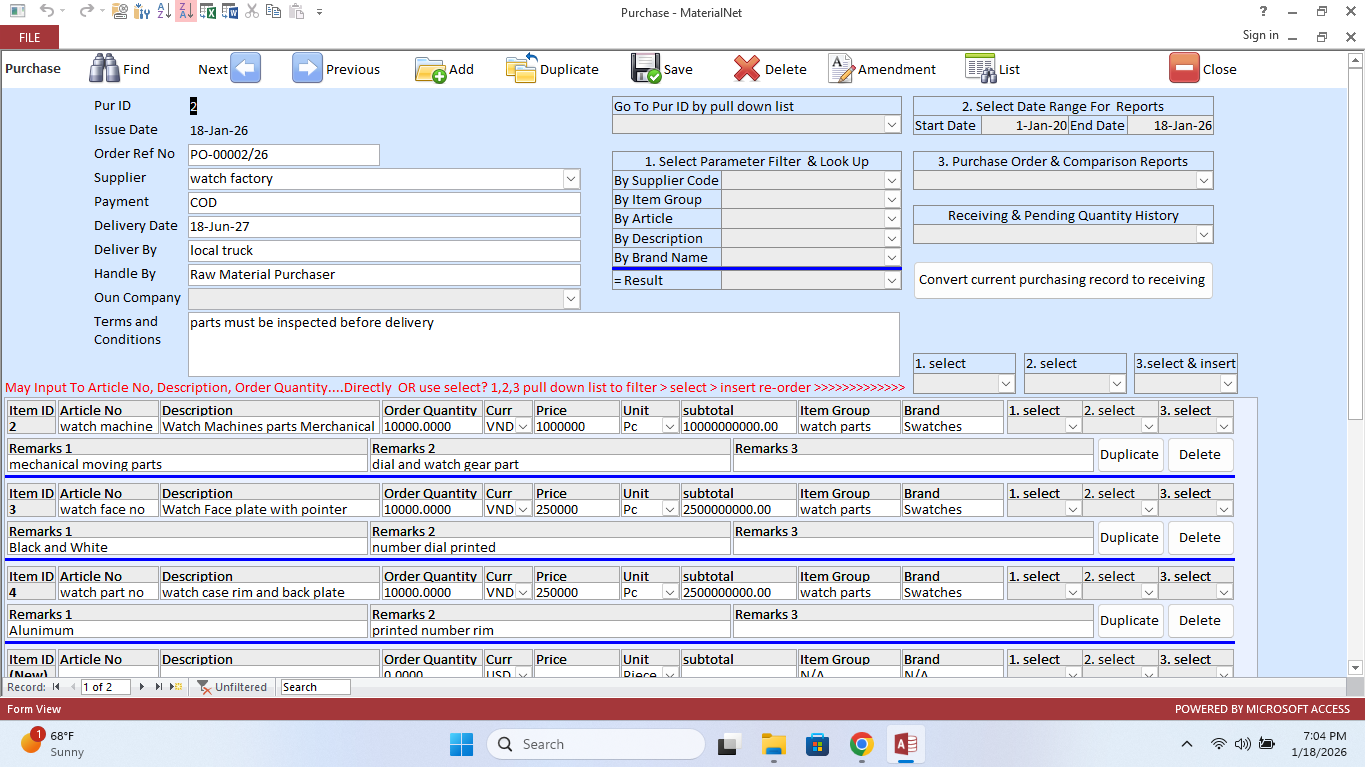Open the FILE menu tab
The width and height of the screenshot is (1365, 767).
click(x=29, y=37)
